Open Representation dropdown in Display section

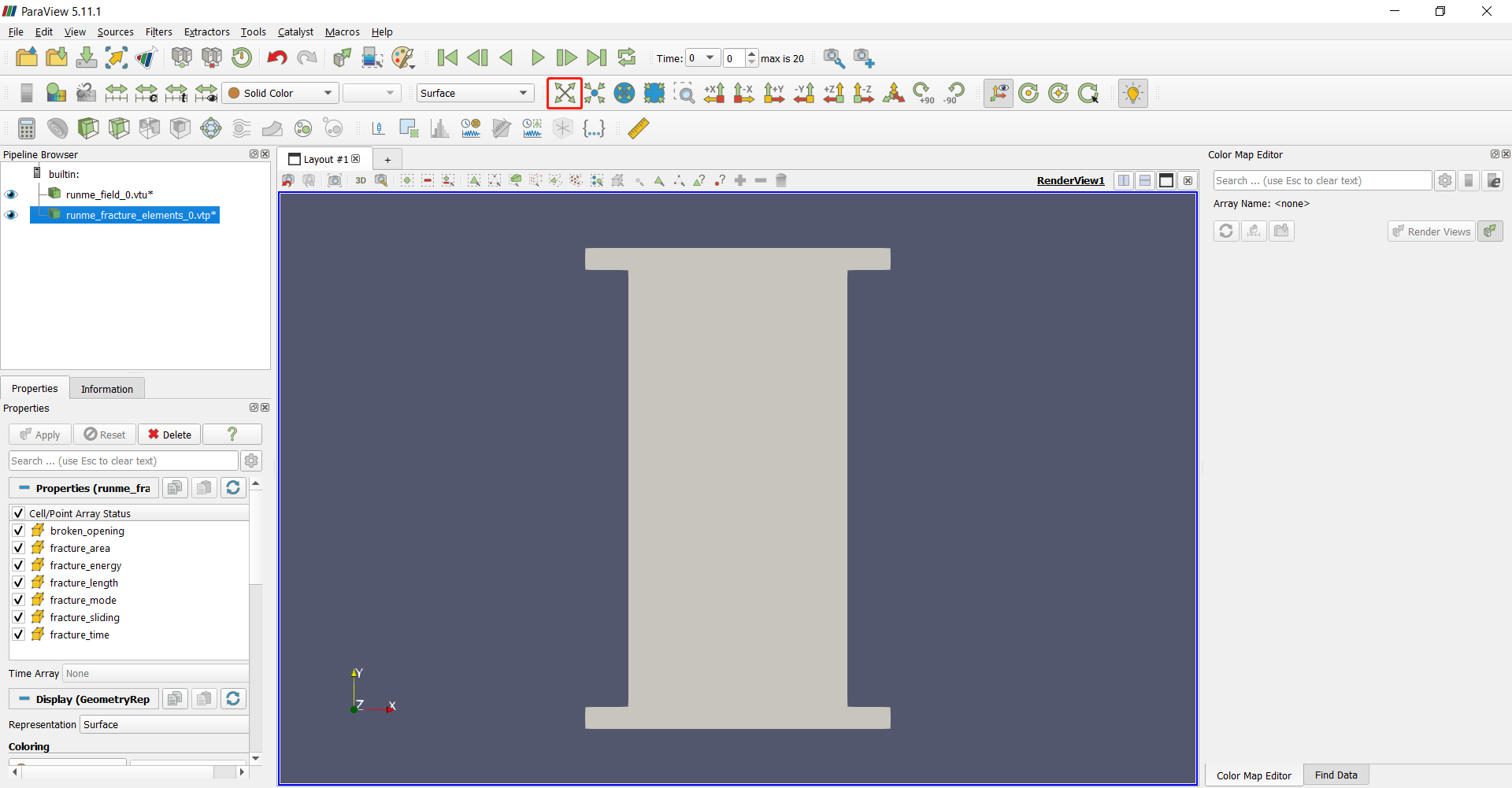[165, 725]
